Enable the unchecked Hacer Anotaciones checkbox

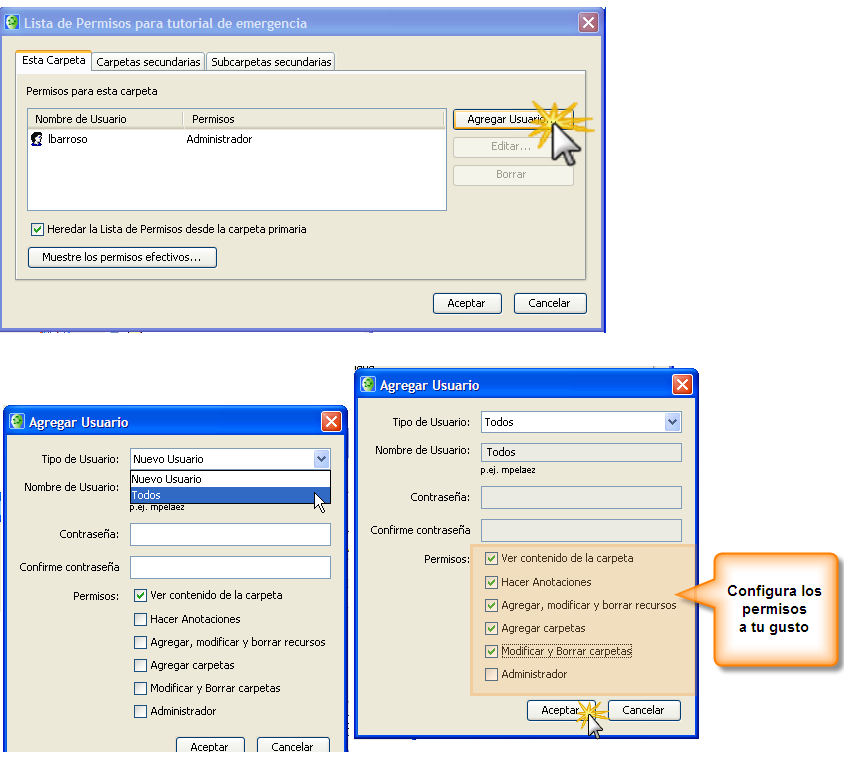pyautogui.click(x=141, y=619)
